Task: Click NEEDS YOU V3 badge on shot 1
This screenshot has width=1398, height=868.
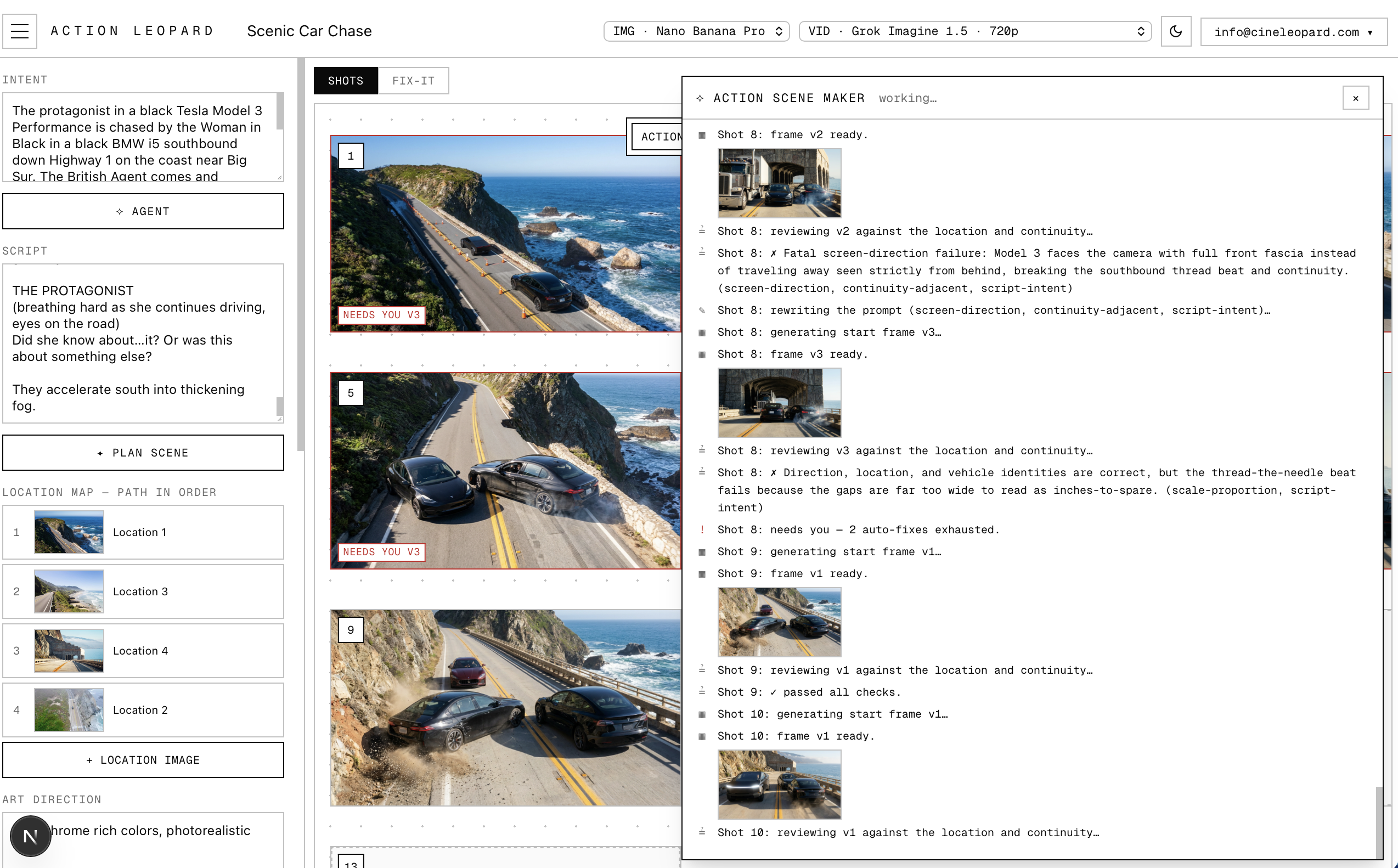Action: [x=382, y=314]
